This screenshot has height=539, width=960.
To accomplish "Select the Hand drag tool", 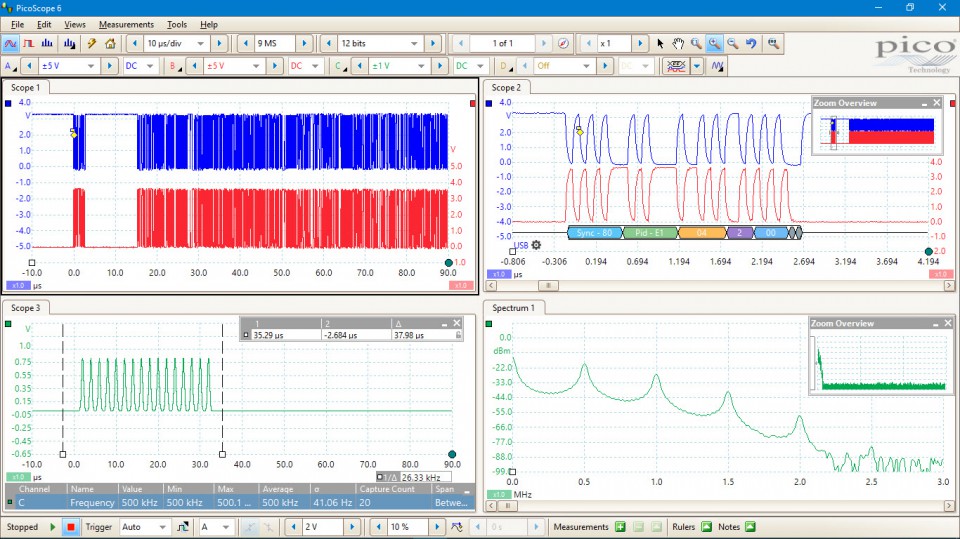I will pyautogui.click(x=678, y=44).
